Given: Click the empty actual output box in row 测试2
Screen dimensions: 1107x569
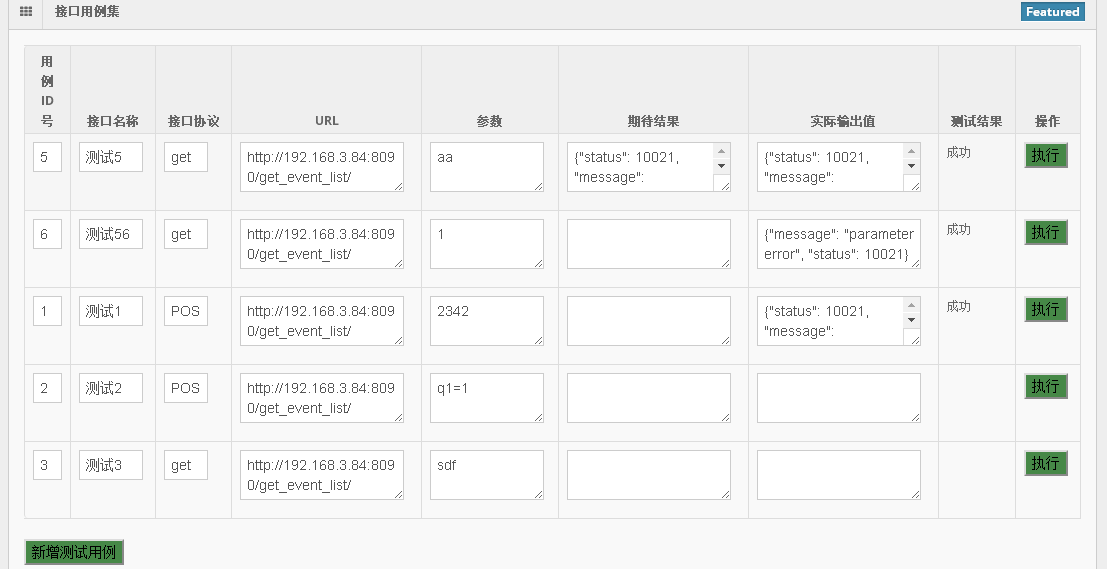Looking at the screenshot, I should click(x=839, y=397).
